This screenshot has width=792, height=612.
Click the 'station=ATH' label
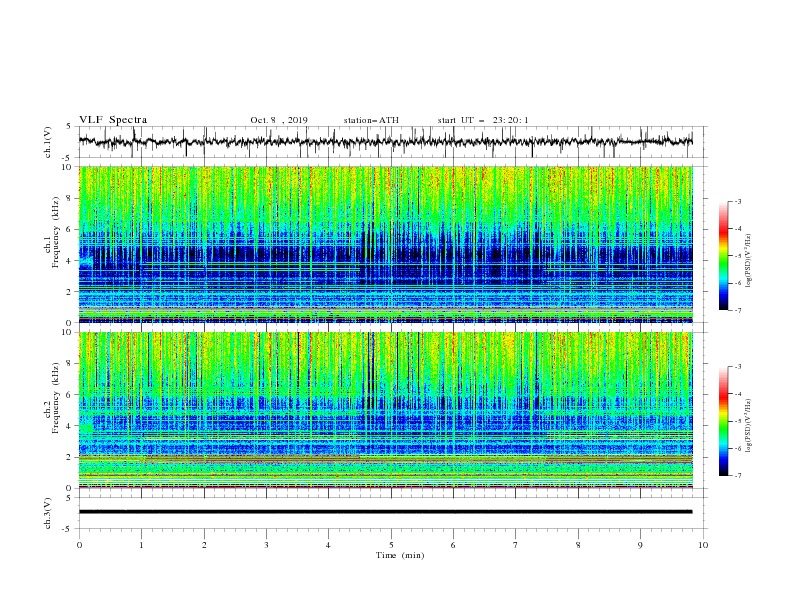tap(371, 120)
